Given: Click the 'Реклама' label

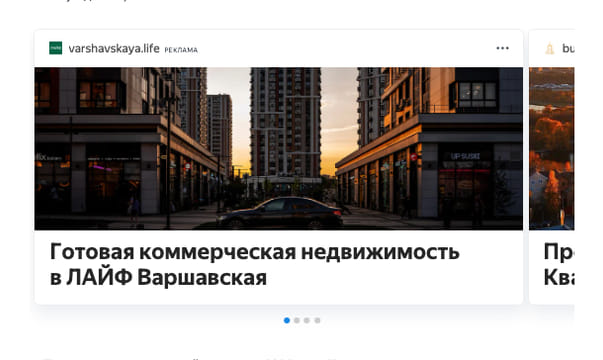Looking at the screenshot, I should point(181,50).
